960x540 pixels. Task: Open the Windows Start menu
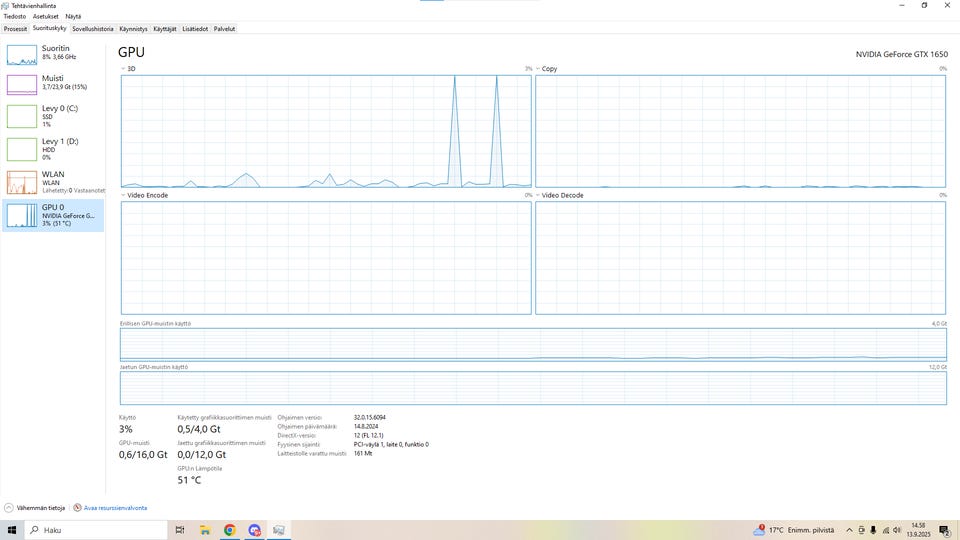coord(12,530)
